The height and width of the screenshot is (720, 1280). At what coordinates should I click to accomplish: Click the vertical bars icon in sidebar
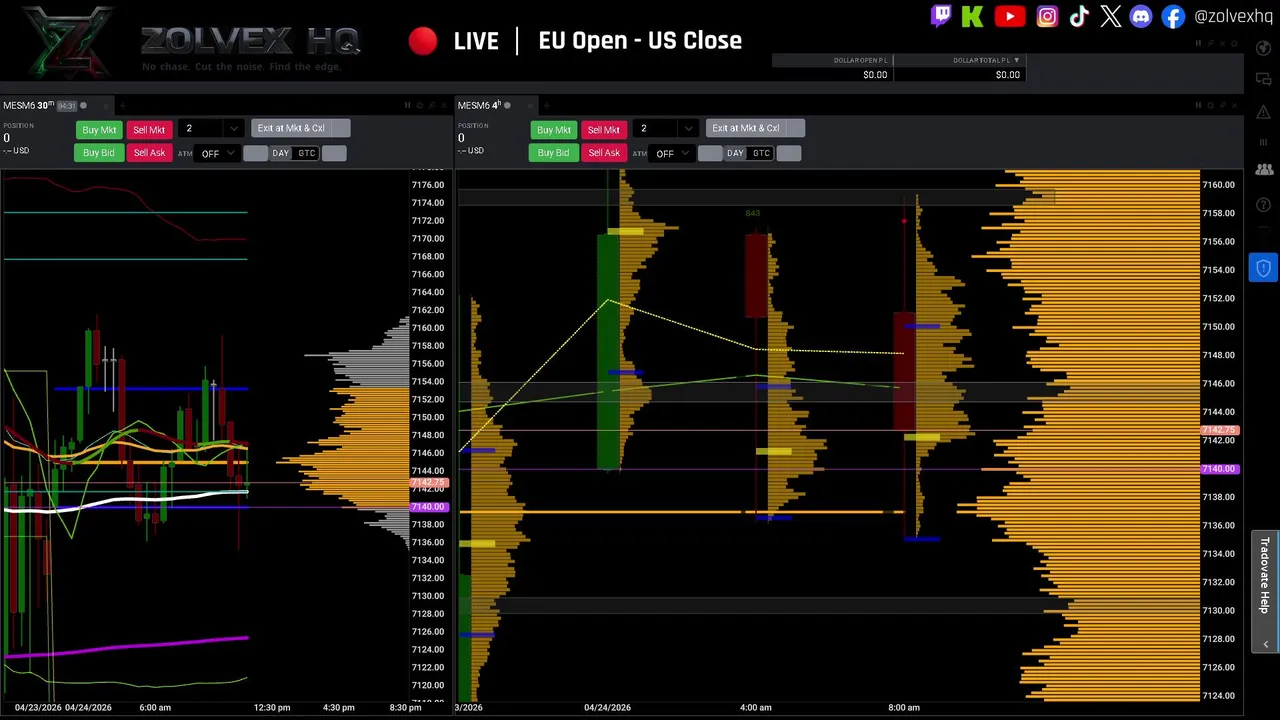(x=1263, y=142)
